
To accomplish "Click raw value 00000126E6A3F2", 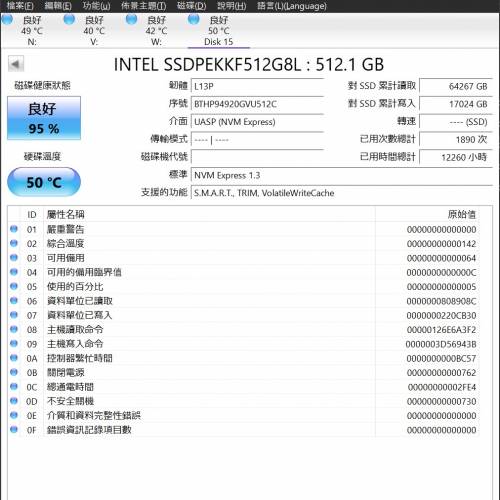I will (x=441, y=330).
